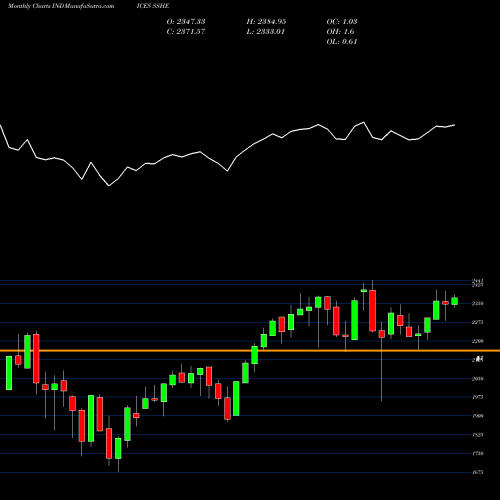
Task: Click the 2209 price axis label
Action: pos(478,341)
